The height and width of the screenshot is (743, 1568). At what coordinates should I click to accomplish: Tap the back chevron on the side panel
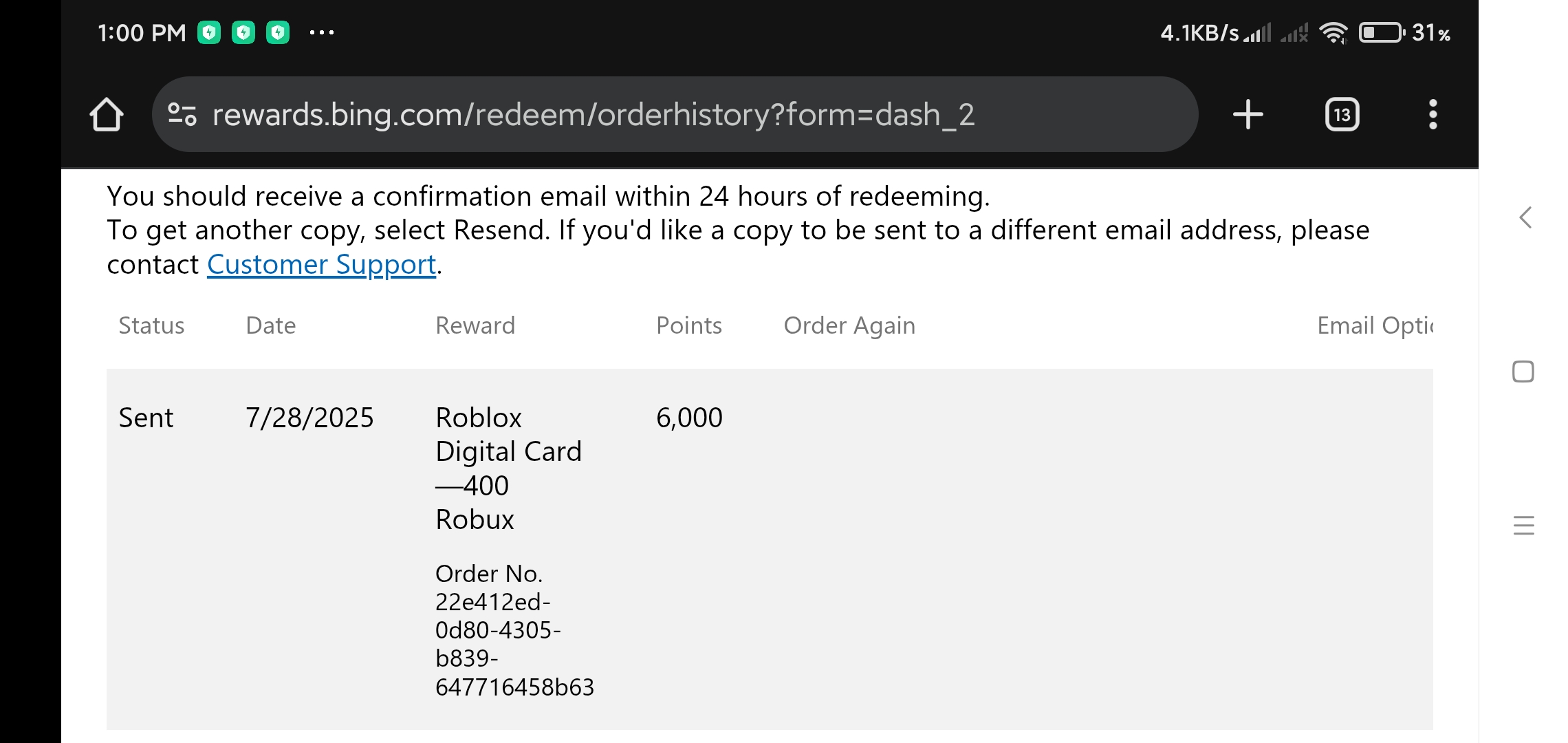(x=1526, y=219)
